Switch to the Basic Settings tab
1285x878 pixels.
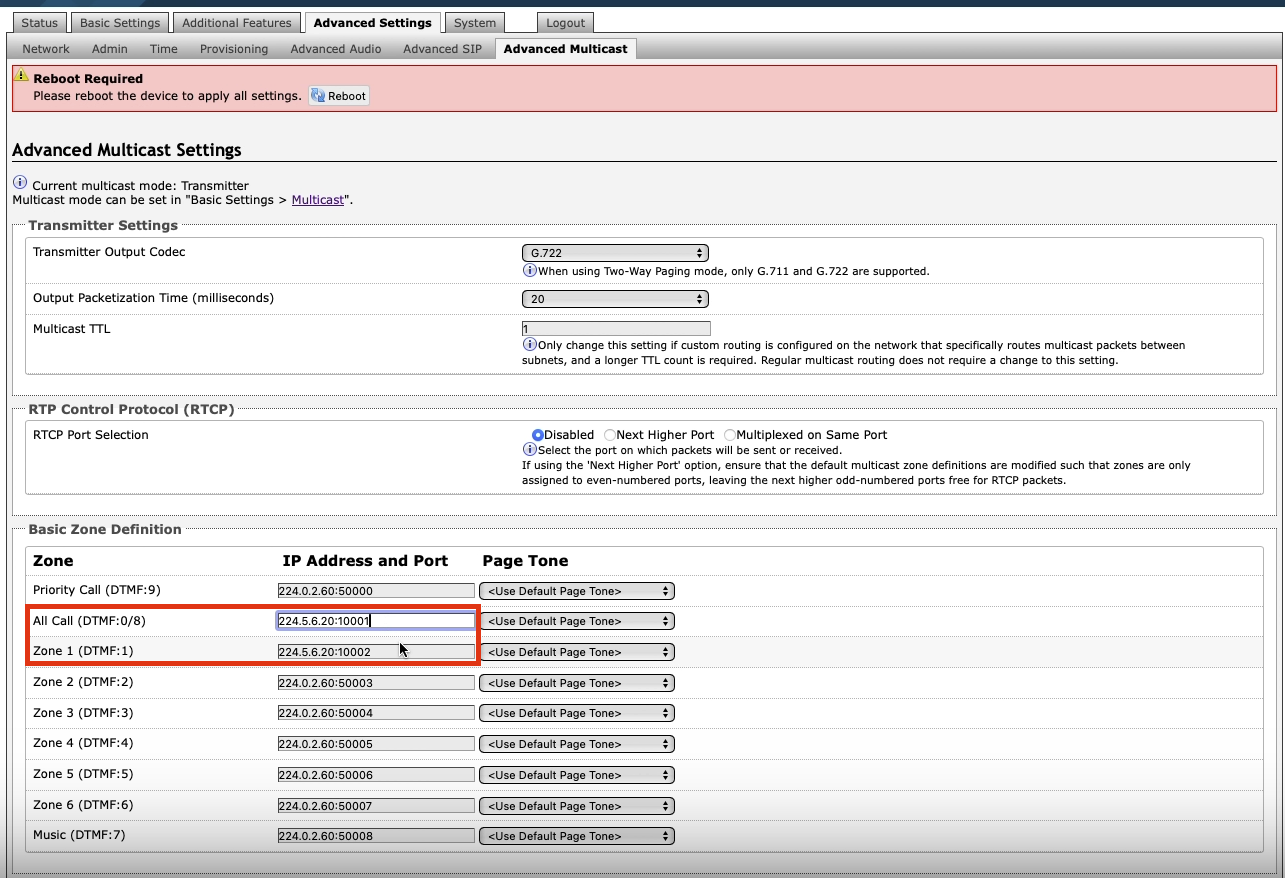tap(120, 23)
